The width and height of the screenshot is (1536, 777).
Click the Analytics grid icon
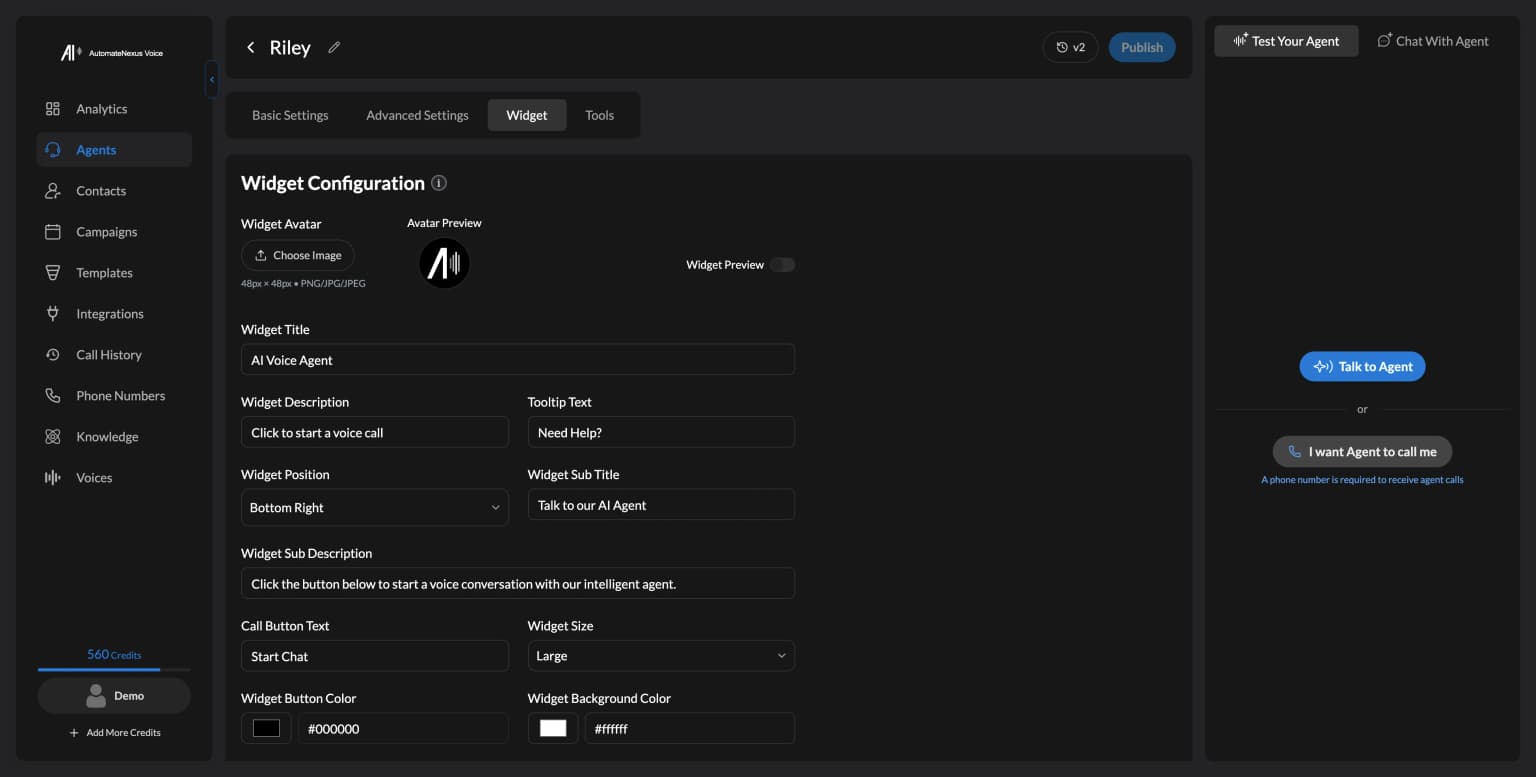pyautogui.click(x=53, y=109)
